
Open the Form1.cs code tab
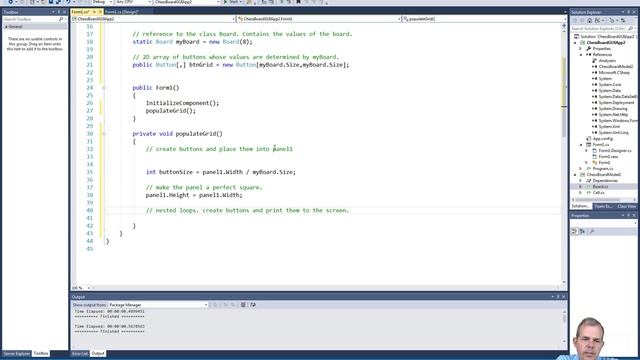(x=80, y=12)
